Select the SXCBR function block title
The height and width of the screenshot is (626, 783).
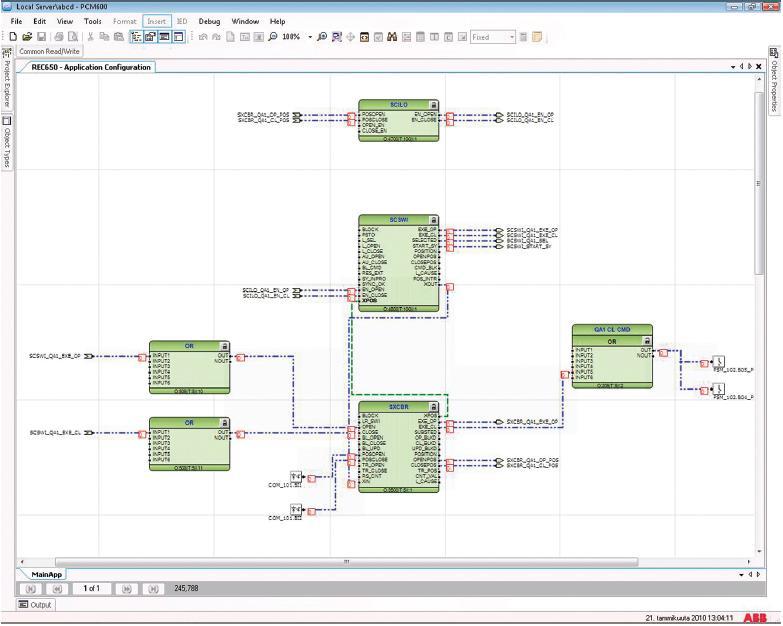398,407
